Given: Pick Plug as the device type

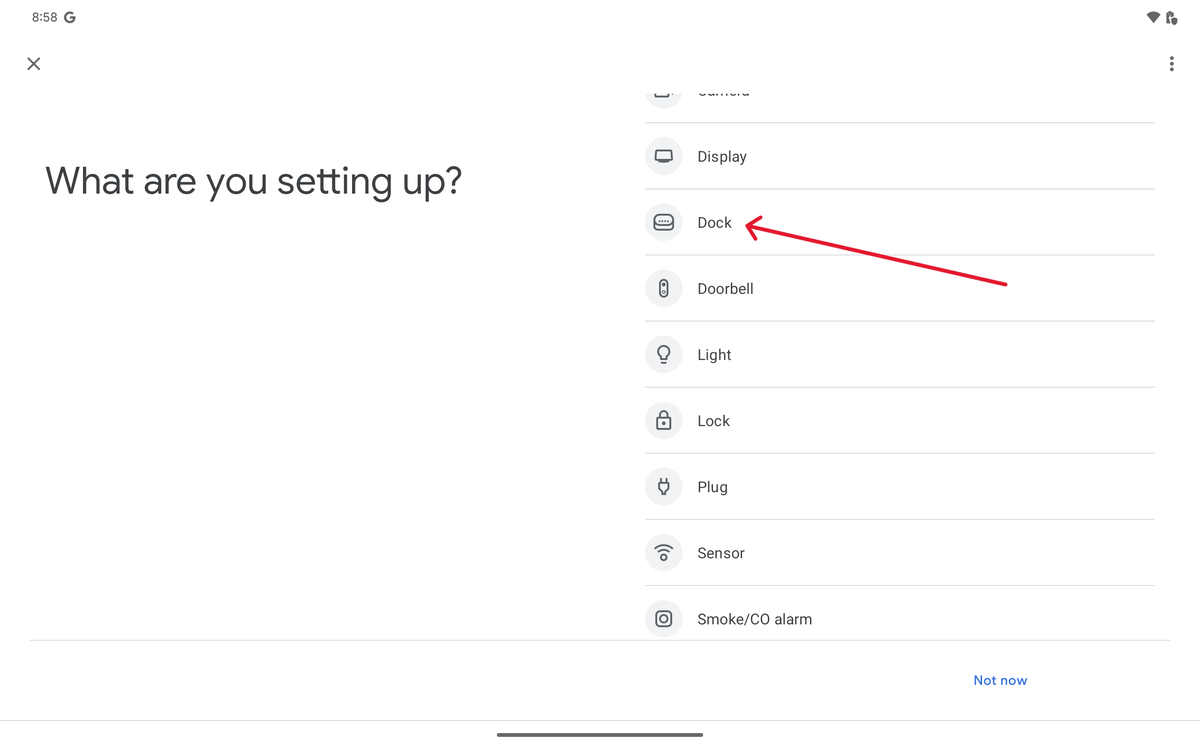Looking at the screenshot, I should click(x=712, y=487).
